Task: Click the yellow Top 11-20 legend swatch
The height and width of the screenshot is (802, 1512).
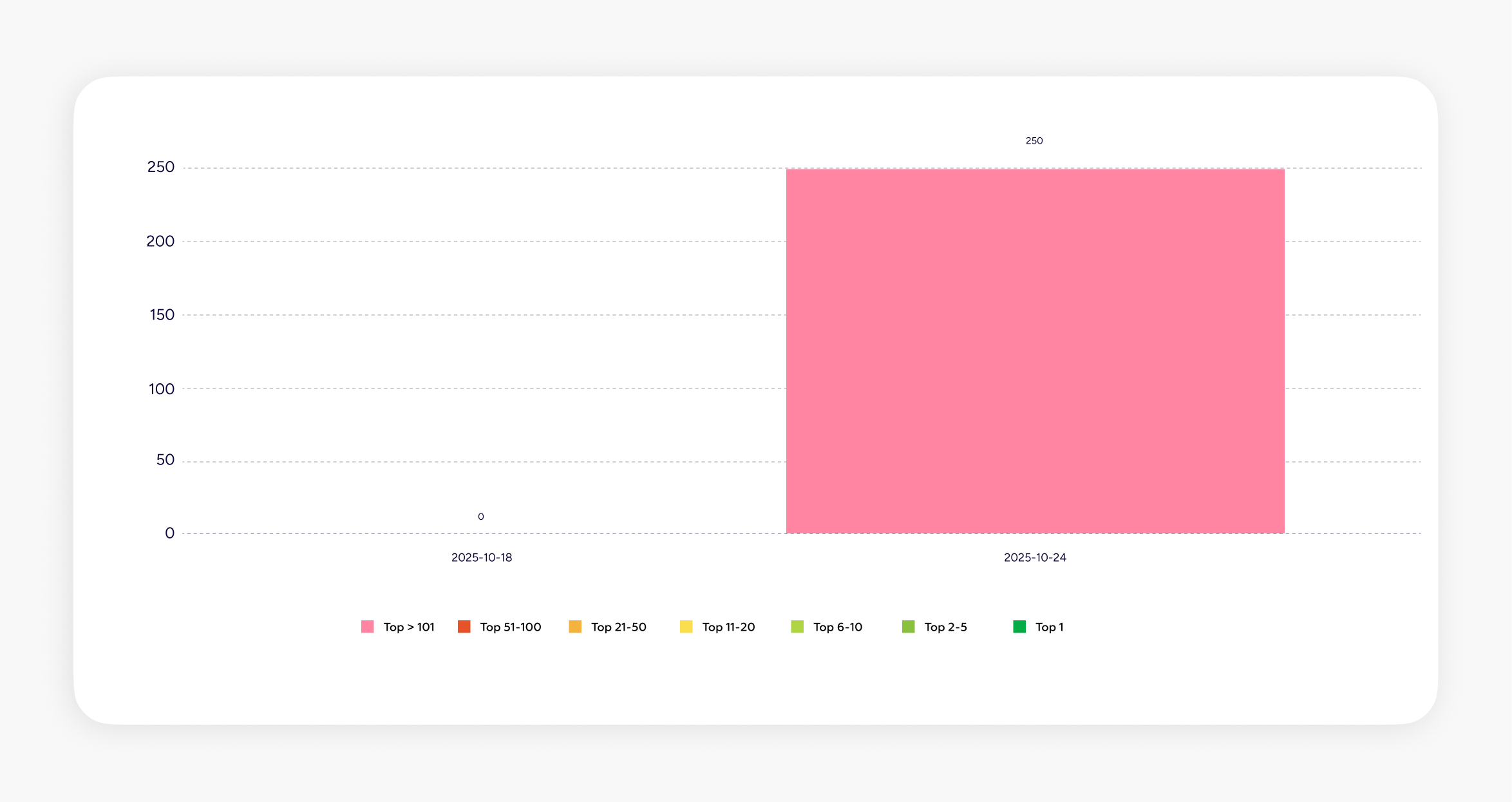Action: pyautogui.click(x=686, y=627)
